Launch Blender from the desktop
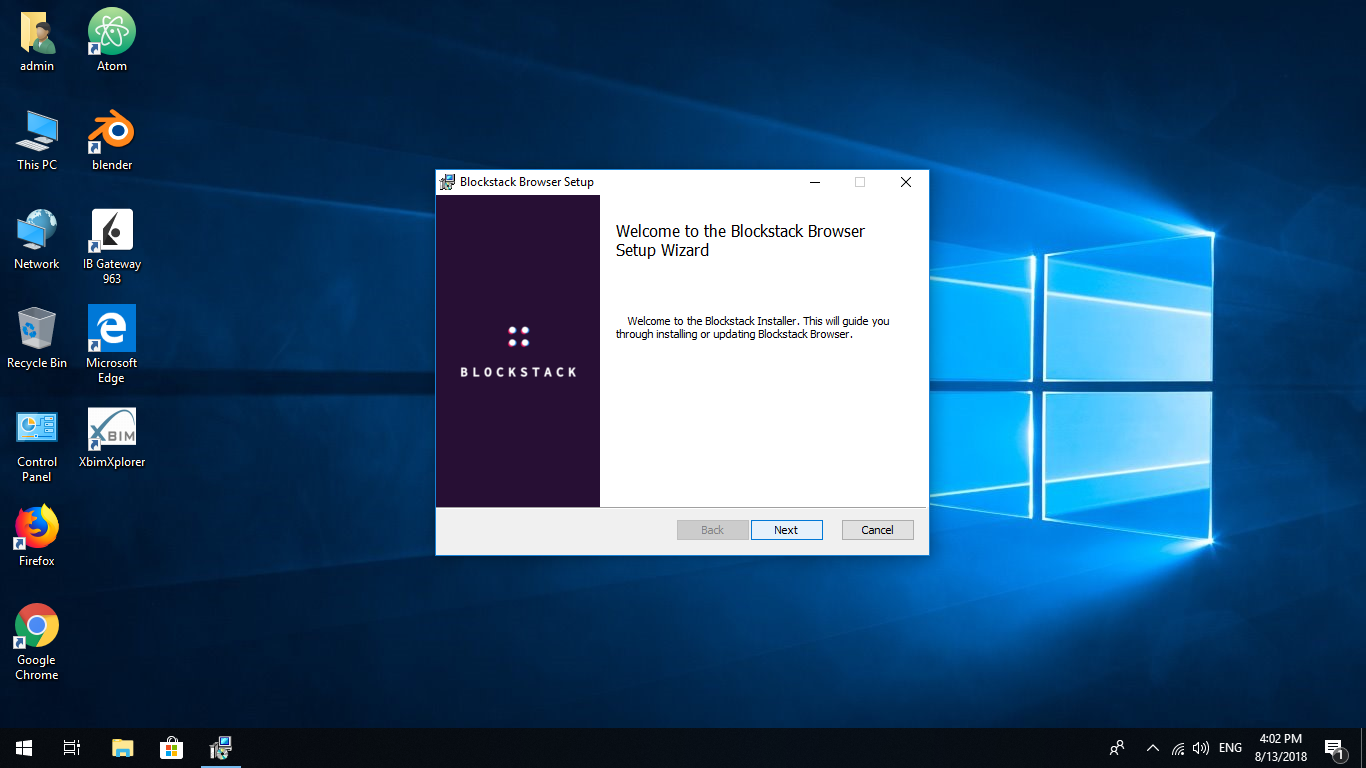Image resolution: width=1366 pixels, height=768 pixels. [111, 130]
